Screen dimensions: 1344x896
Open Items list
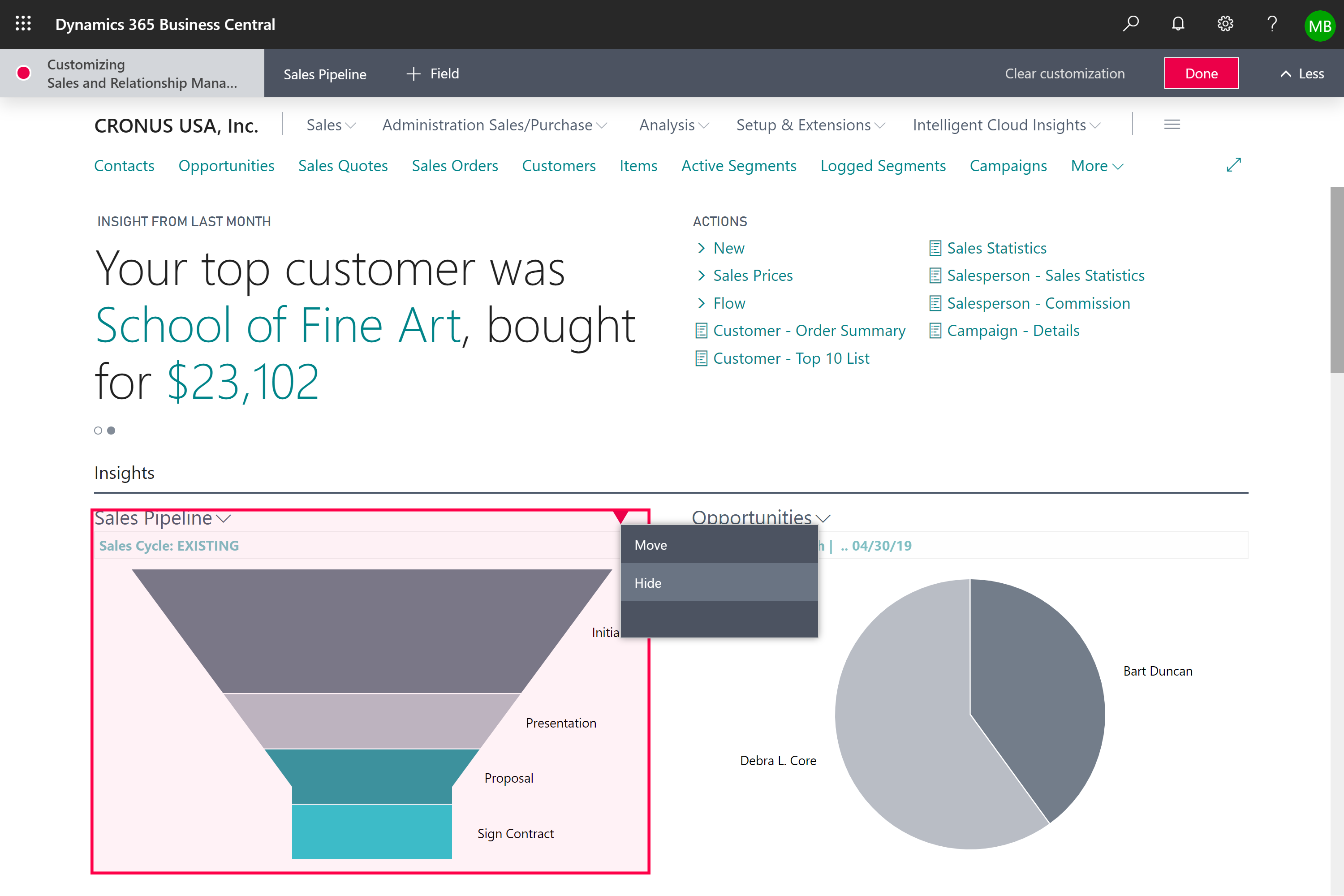point(638,166)
